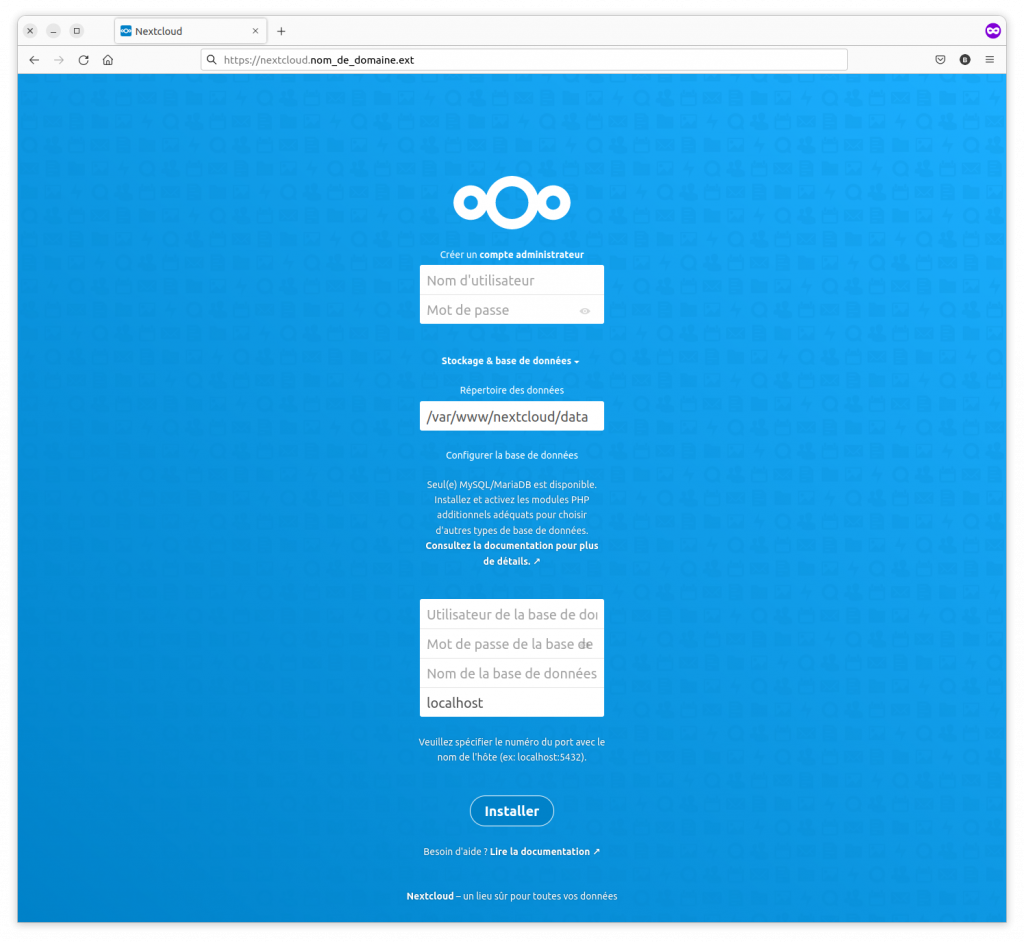The image size is (1024, 942).
Task: Focus Nom de la base de données field
Action: (x=512, y=674)
